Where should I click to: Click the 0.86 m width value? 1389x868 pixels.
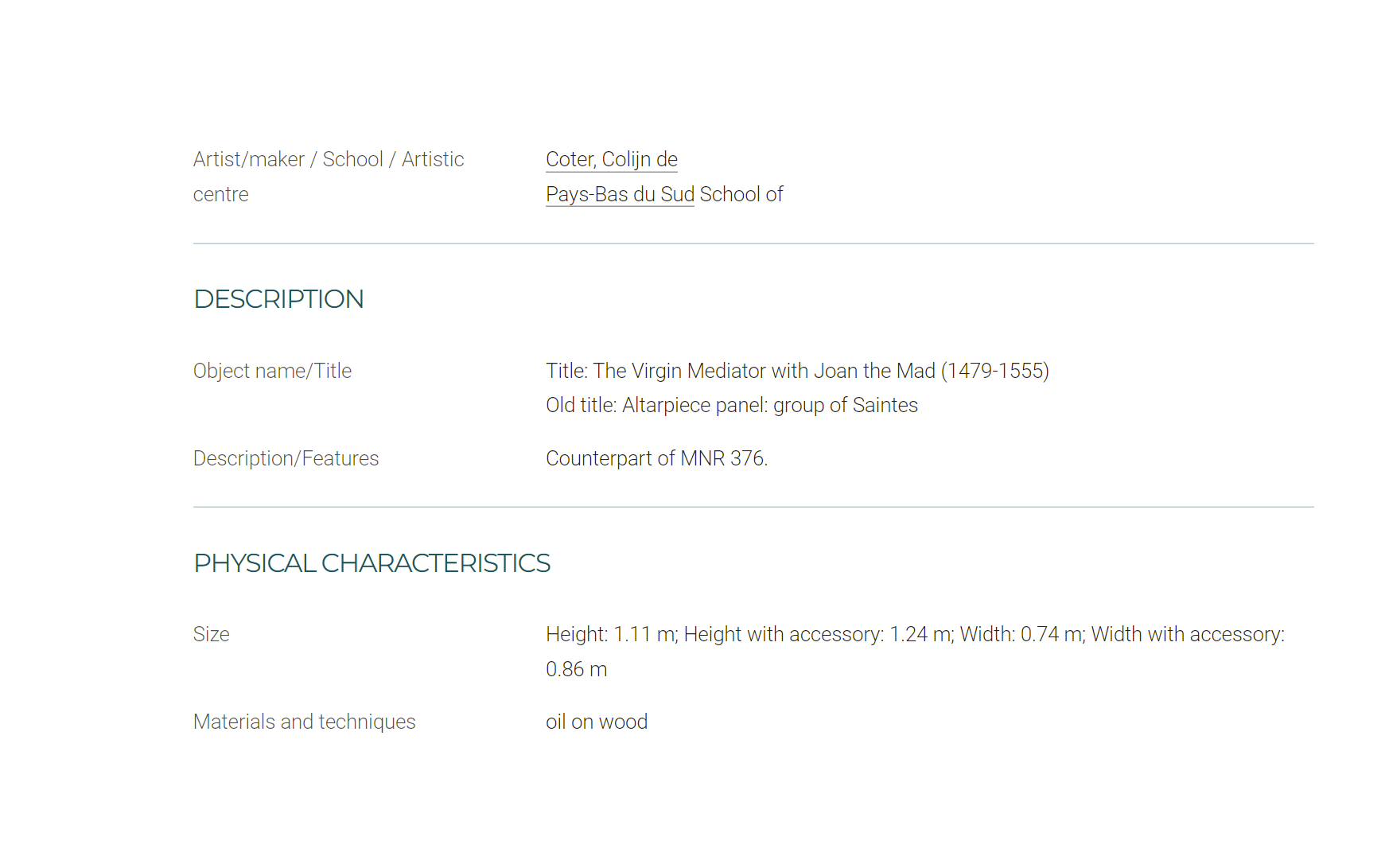click(576, 670)
